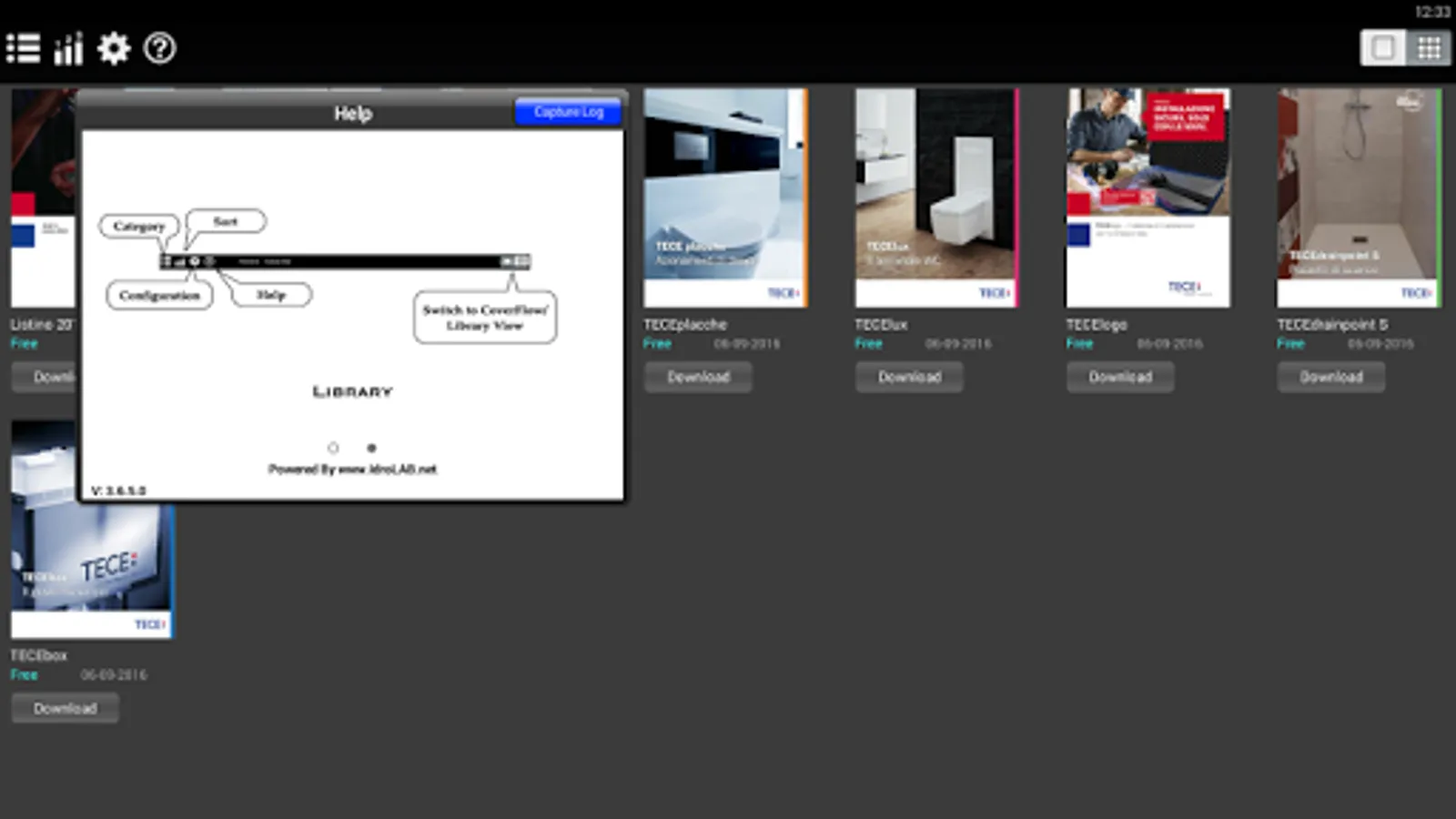1456x819 pixels.
Task: Select the first help page dot
Action: (x=333, y=448)
